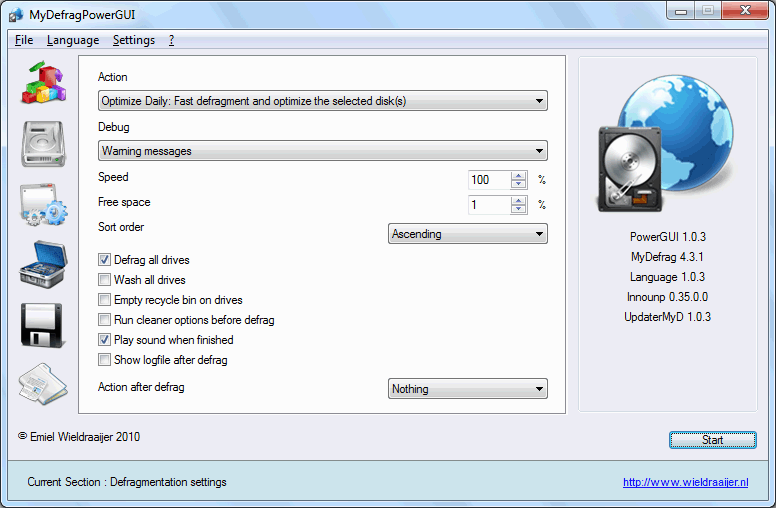The width and height of the screenshot is (776, 508).
Task: Click inside the Speed value field
Action: [489, 180]
